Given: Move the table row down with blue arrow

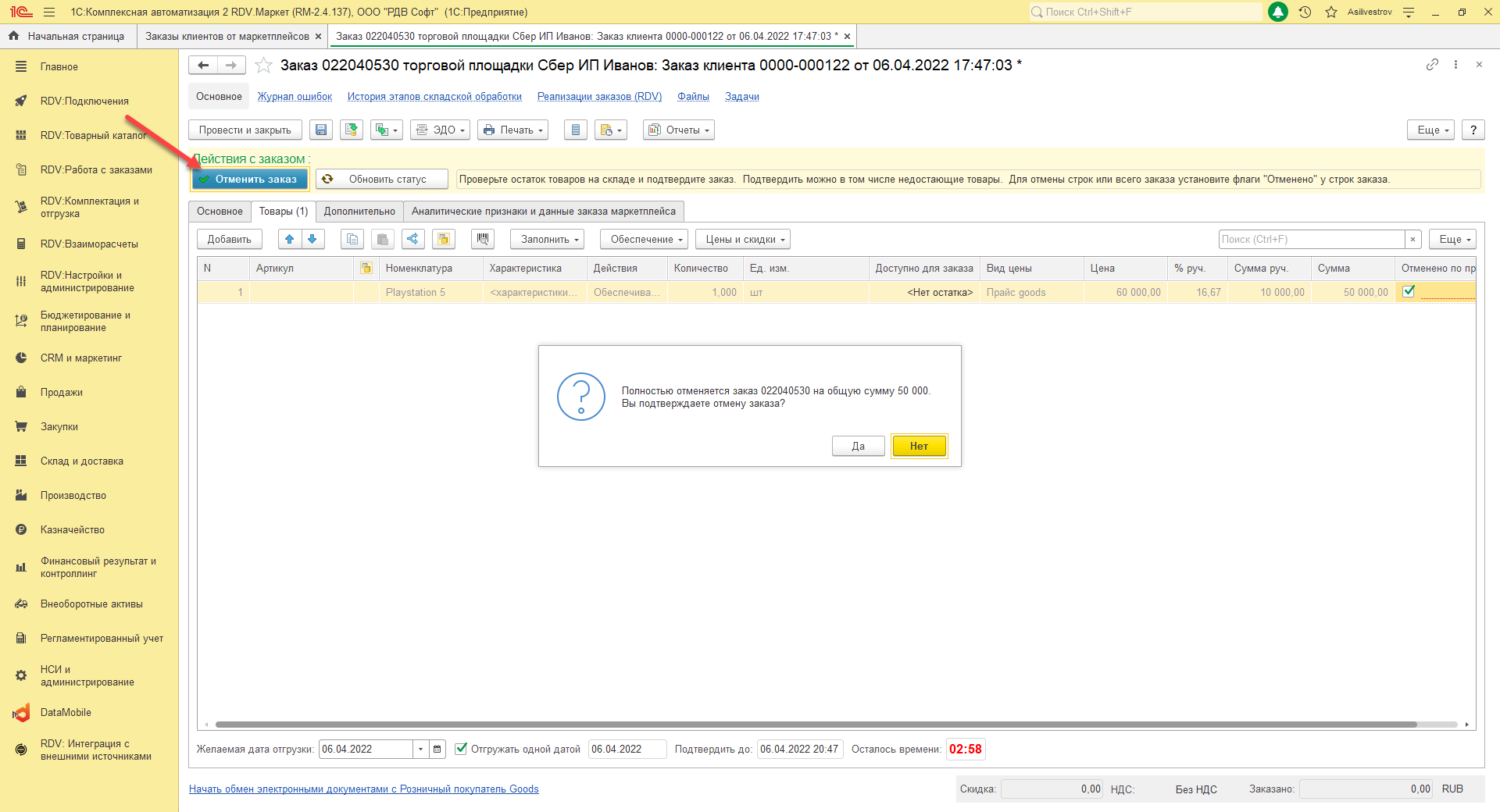Looking at the screenshot, I should pos(312,240).
